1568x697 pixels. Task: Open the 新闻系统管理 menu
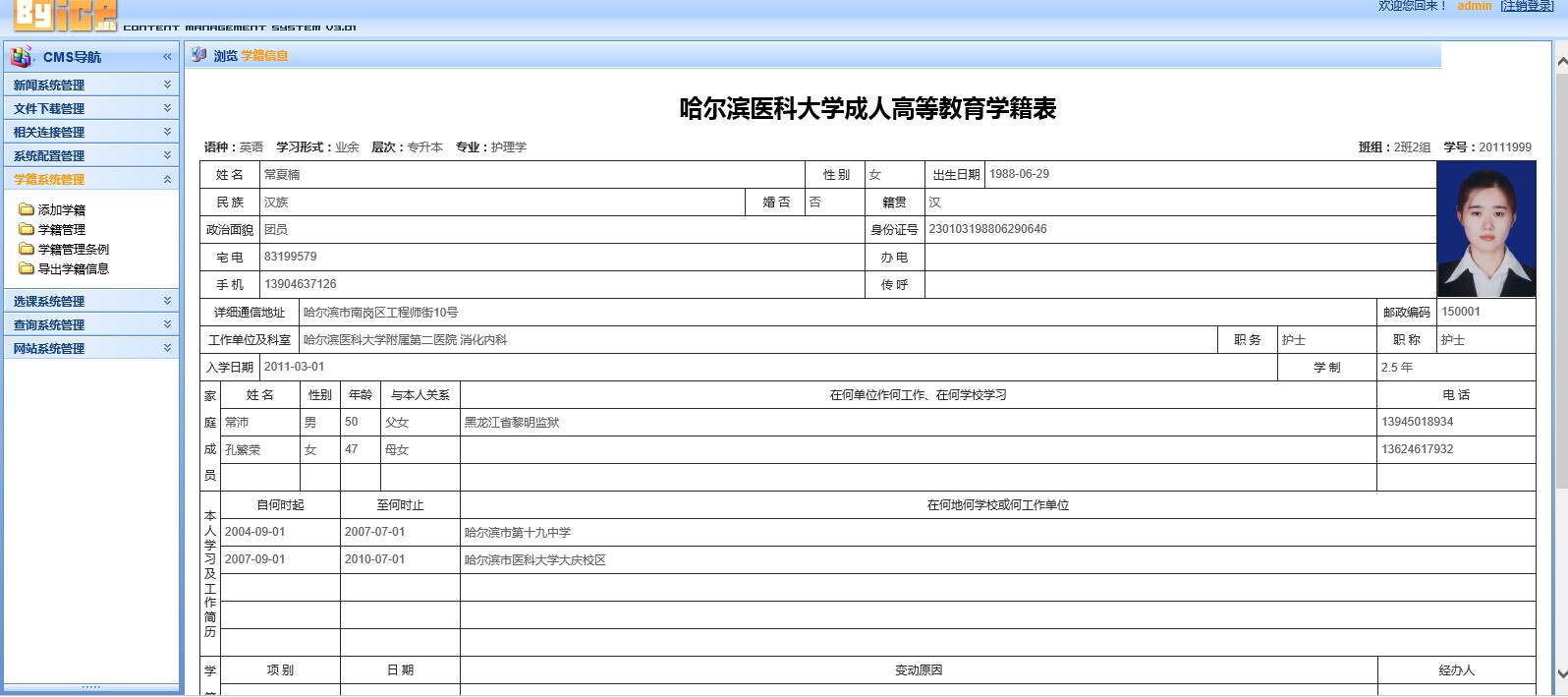[x=49, y=86]
